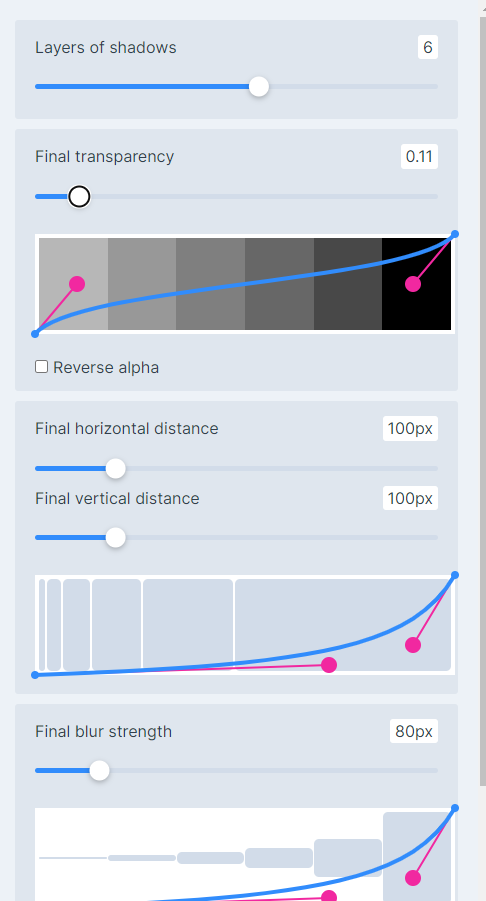Click the Final transparency slider thumb

(79, 197)
